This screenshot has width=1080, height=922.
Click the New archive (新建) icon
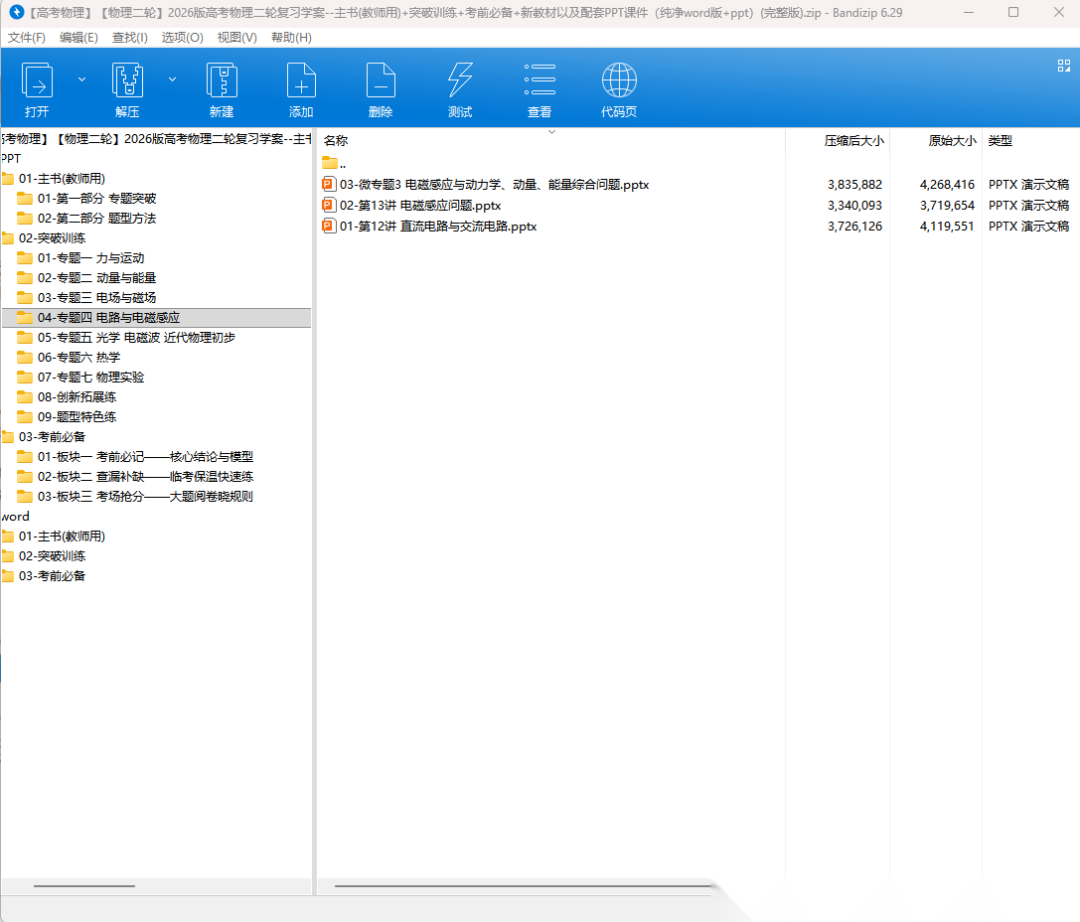[x=221, y=80]
